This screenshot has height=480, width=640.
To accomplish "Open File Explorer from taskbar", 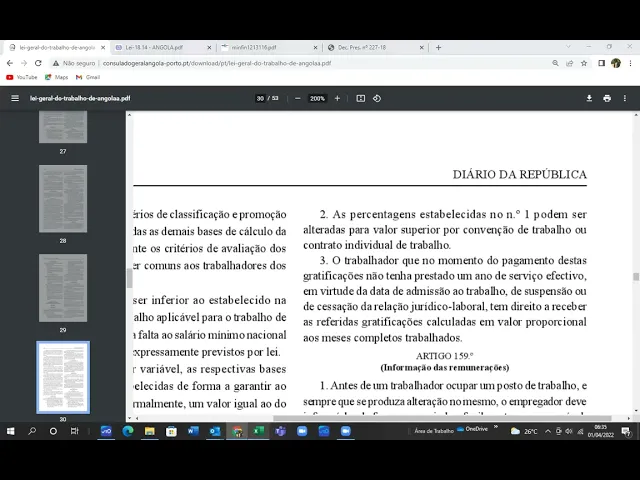I will click(x=149, y=431).
